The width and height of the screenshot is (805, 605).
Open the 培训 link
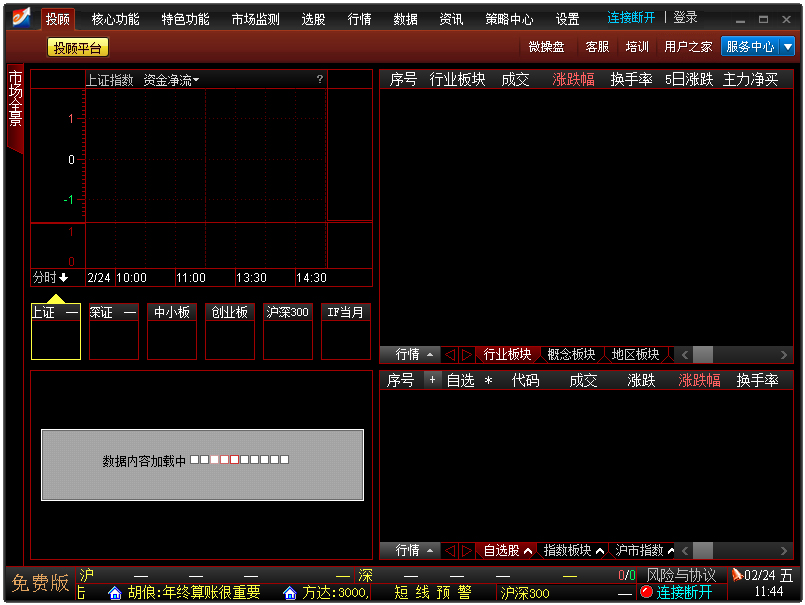pos(637,47)
